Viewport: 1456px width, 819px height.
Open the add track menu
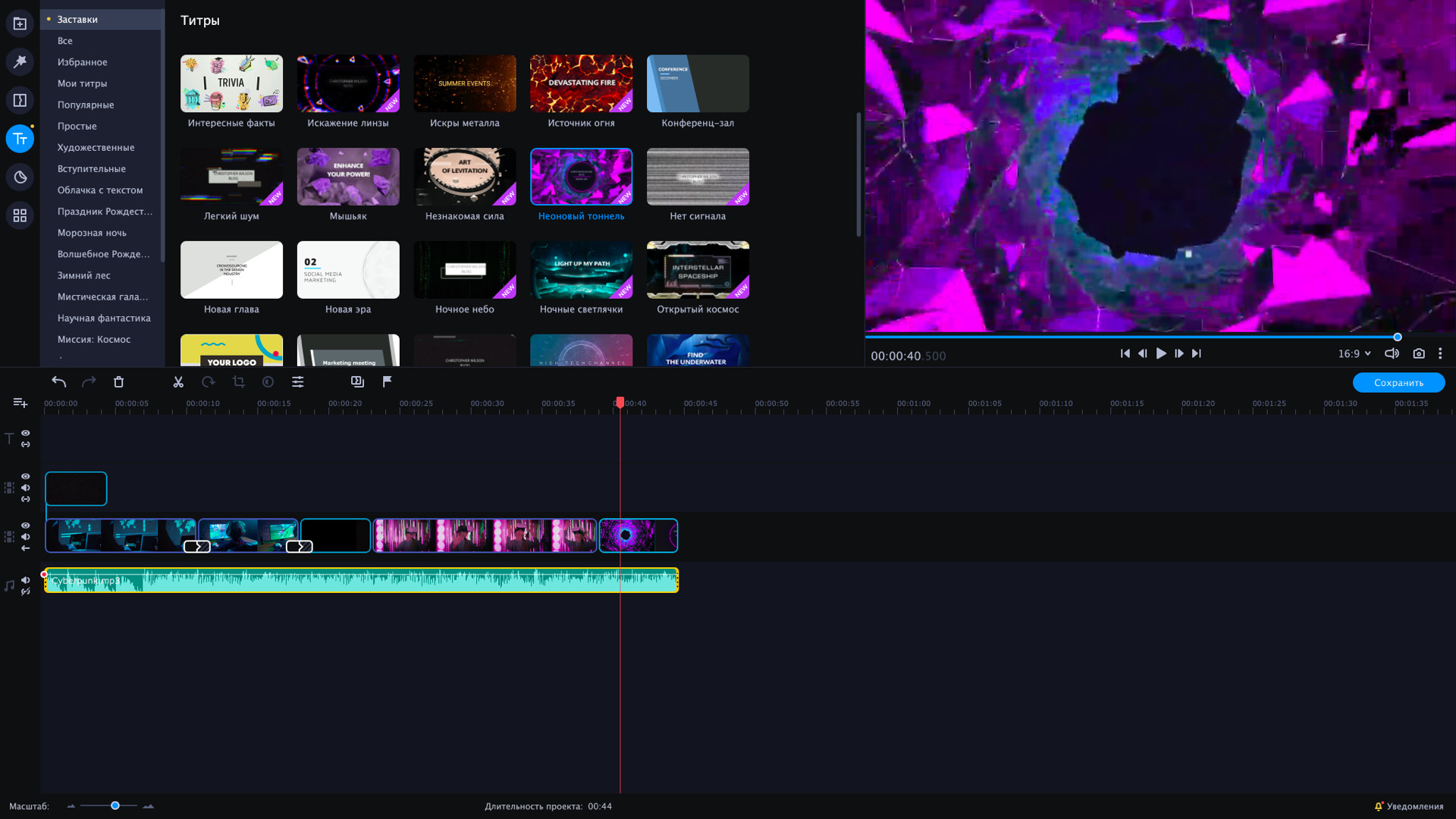click(20, 403)
